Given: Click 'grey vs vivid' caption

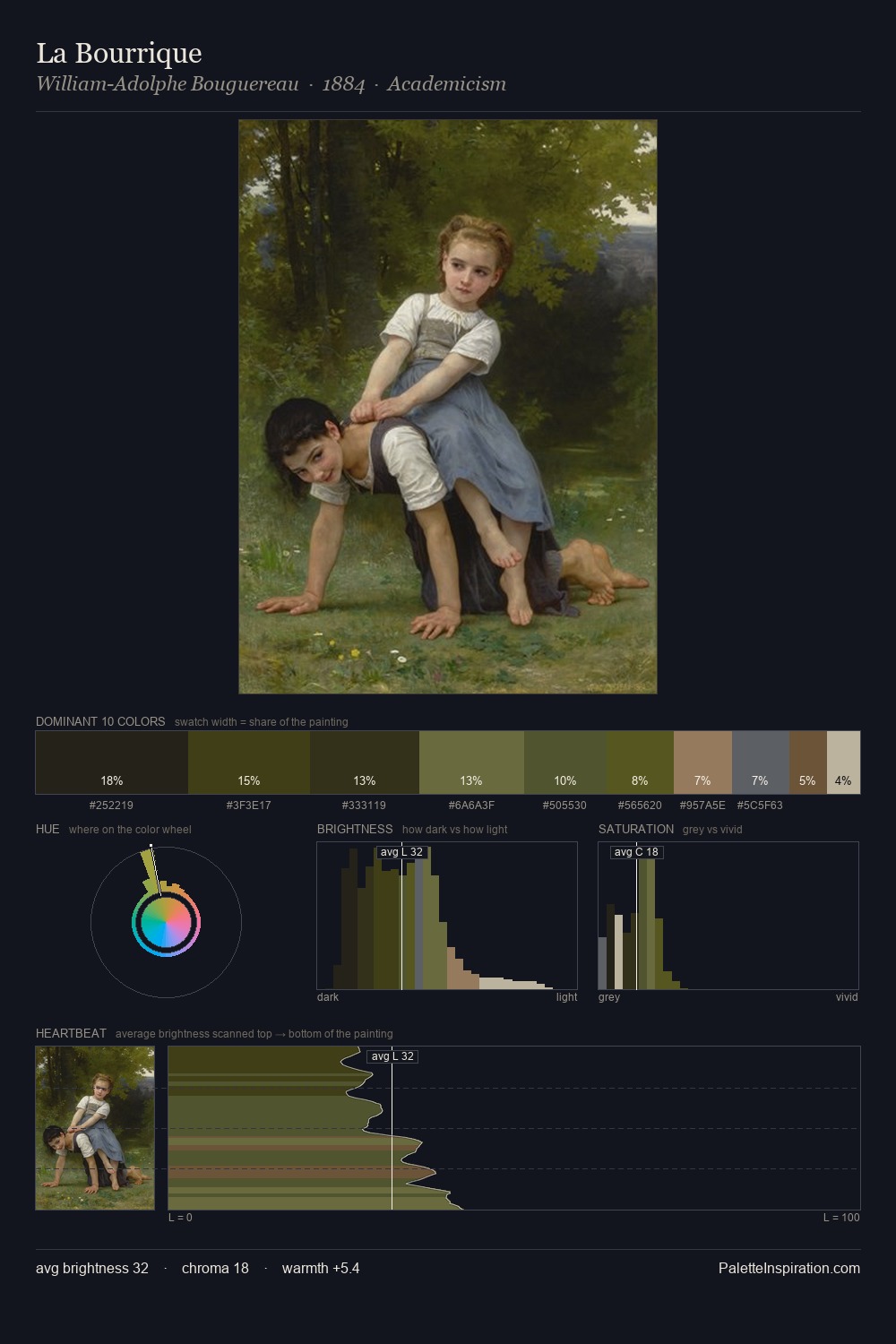Looking at the screenshot, I should 712,830.
